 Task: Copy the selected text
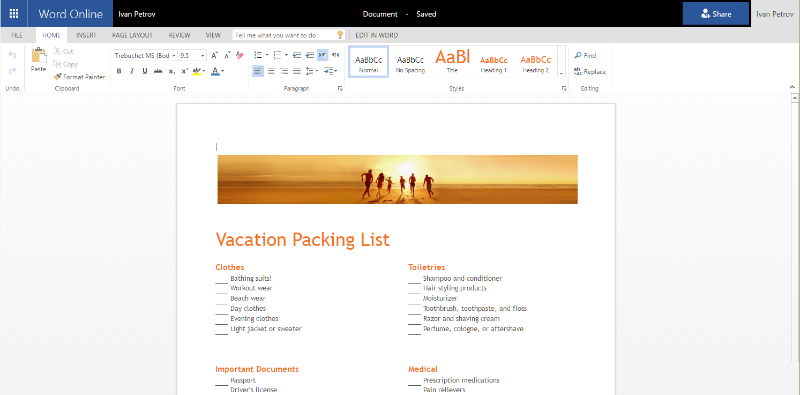coord(66,64)
